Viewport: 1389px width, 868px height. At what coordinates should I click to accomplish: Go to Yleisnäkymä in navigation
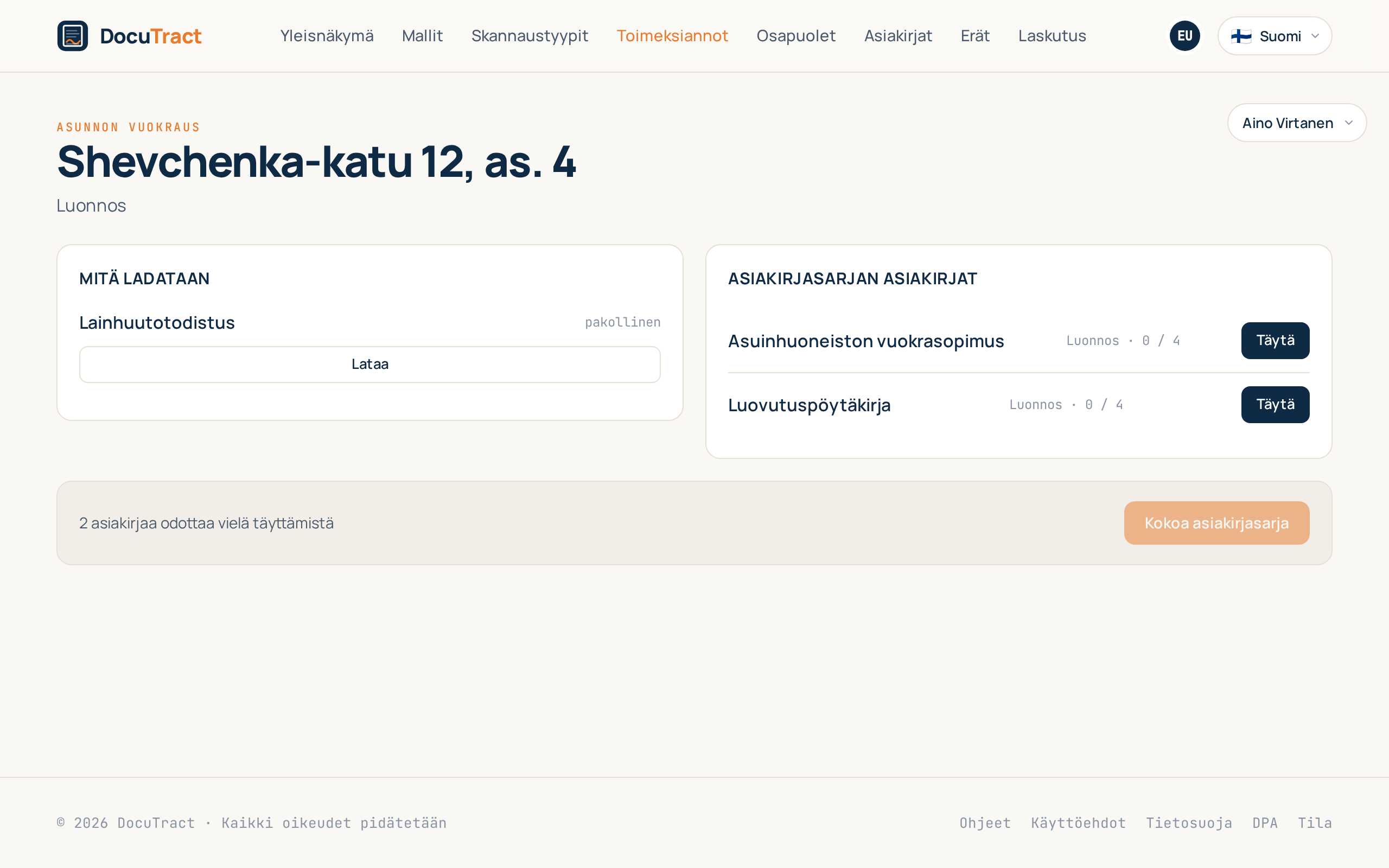[x=327, y=36]
